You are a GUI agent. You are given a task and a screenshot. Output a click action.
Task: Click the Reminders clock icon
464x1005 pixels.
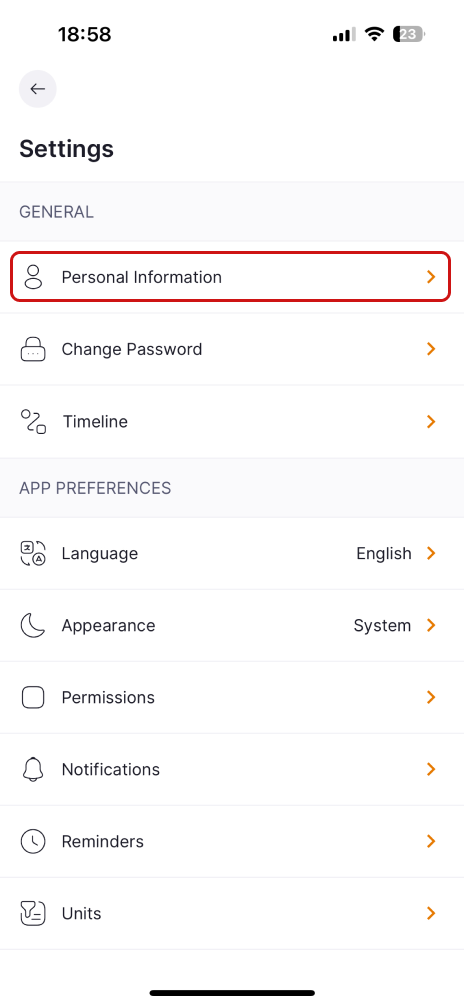pos(33,841)
